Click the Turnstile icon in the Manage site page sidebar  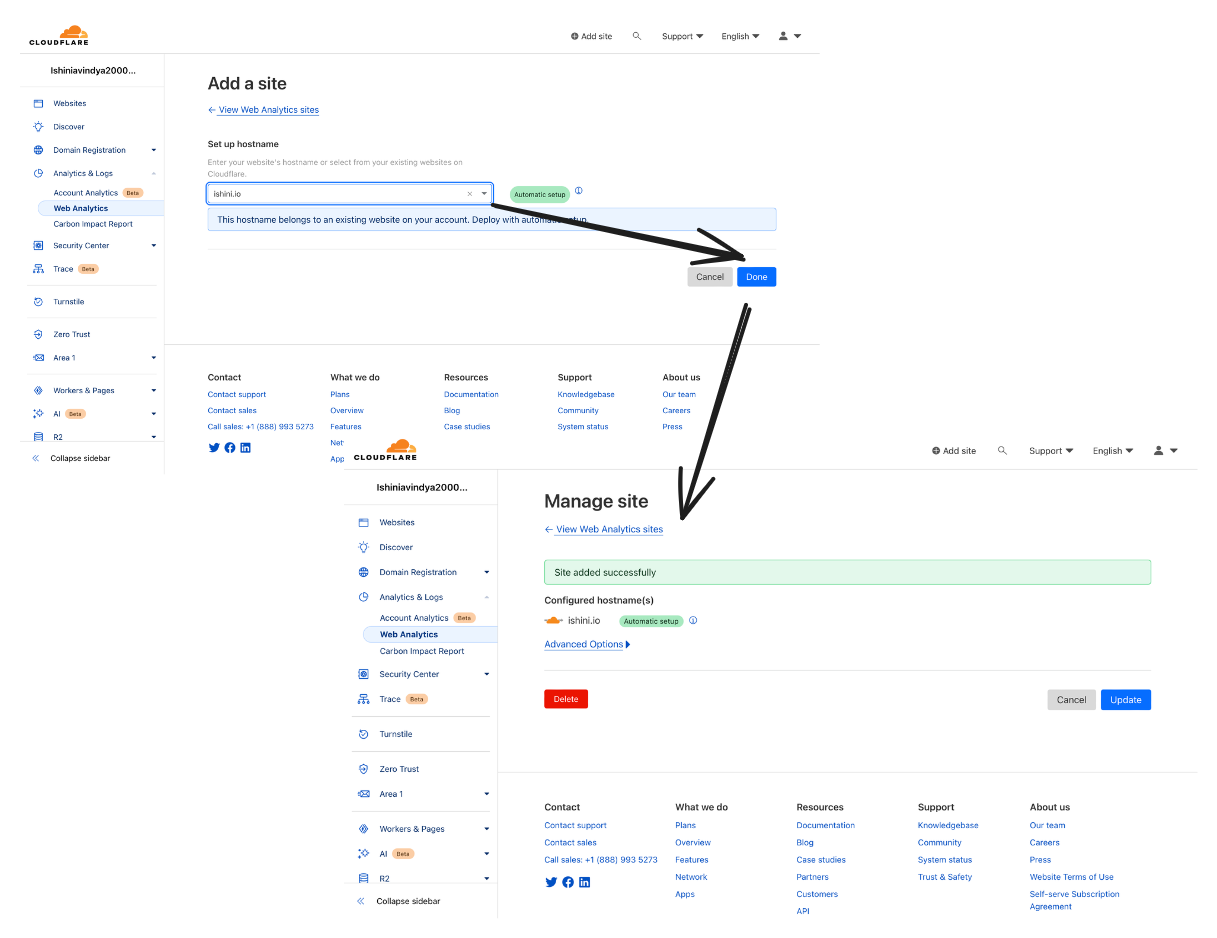tap(363, 734)
